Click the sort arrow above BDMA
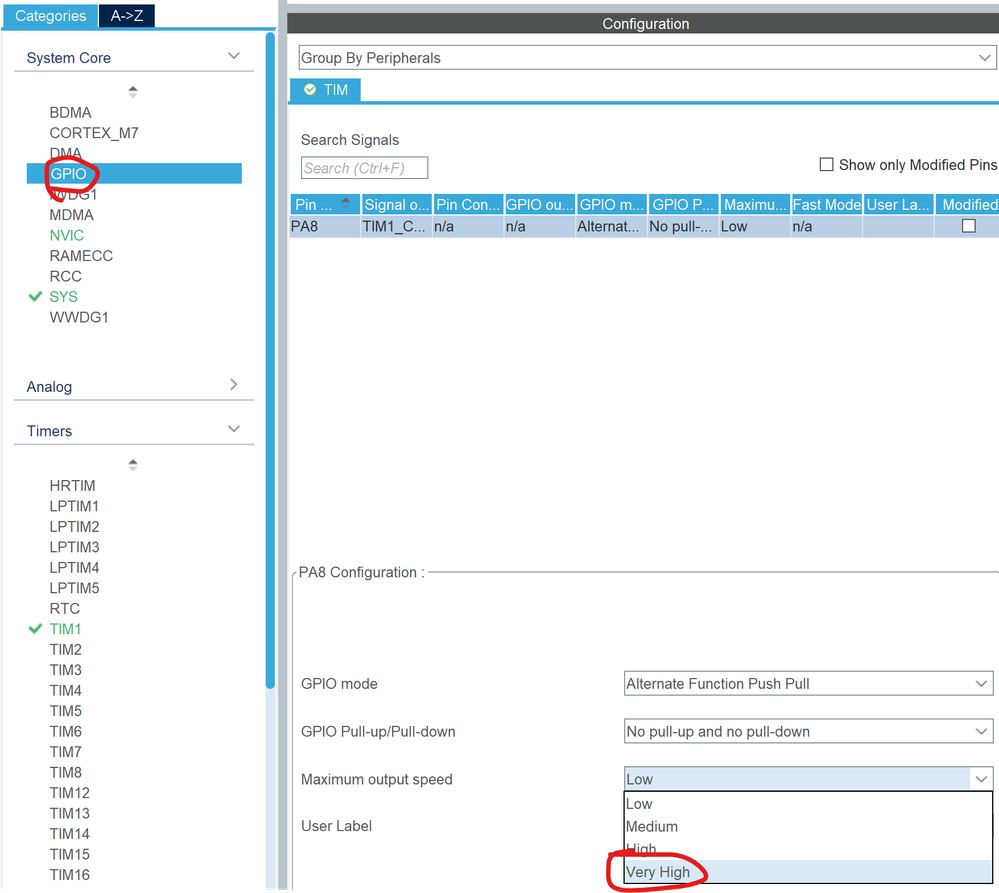999x893 pixels. coord(133,91)
